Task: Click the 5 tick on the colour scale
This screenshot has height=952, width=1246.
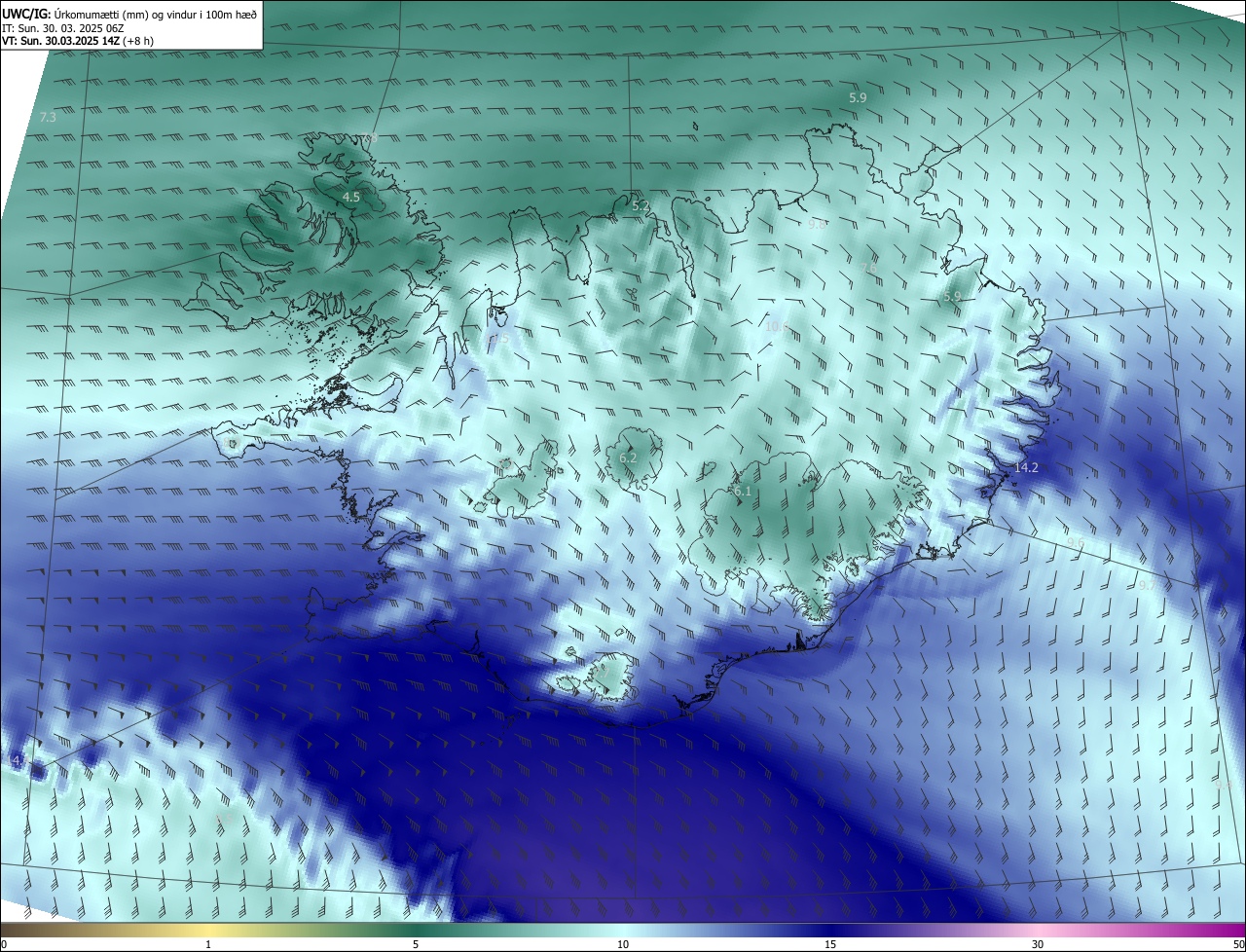Action: 416,945
